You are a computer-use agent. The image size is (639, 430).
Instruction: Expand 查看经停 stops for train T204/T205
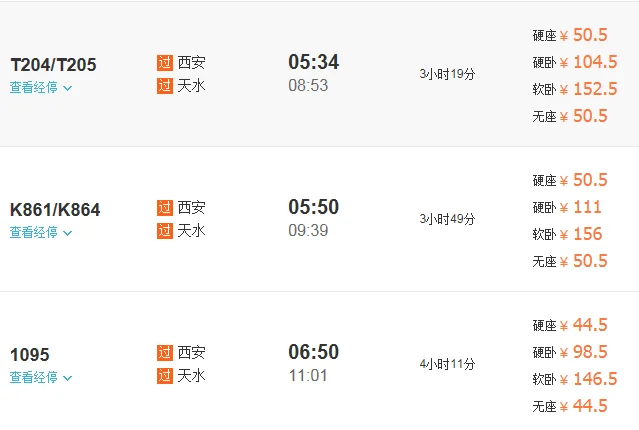point(41,88)
